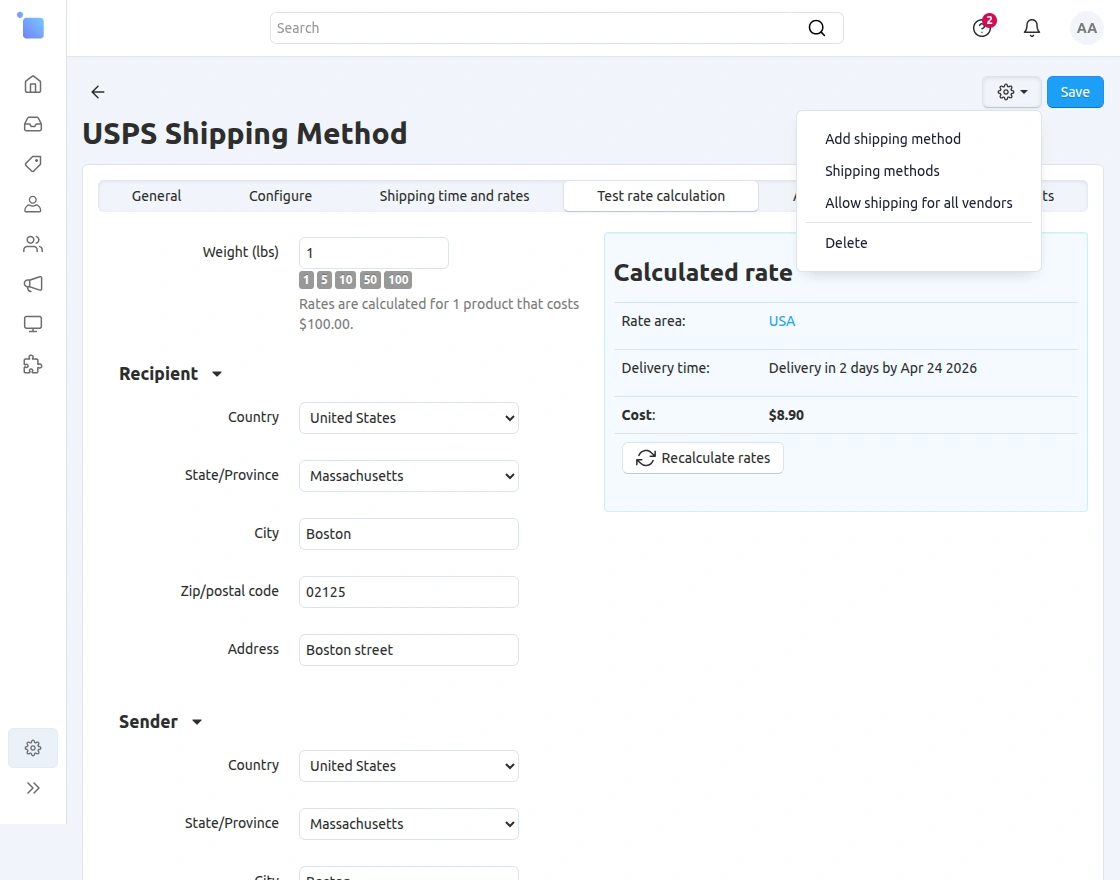Set weight preset to 100
The image size is (1120, 880).
click(x=399, y=280)
